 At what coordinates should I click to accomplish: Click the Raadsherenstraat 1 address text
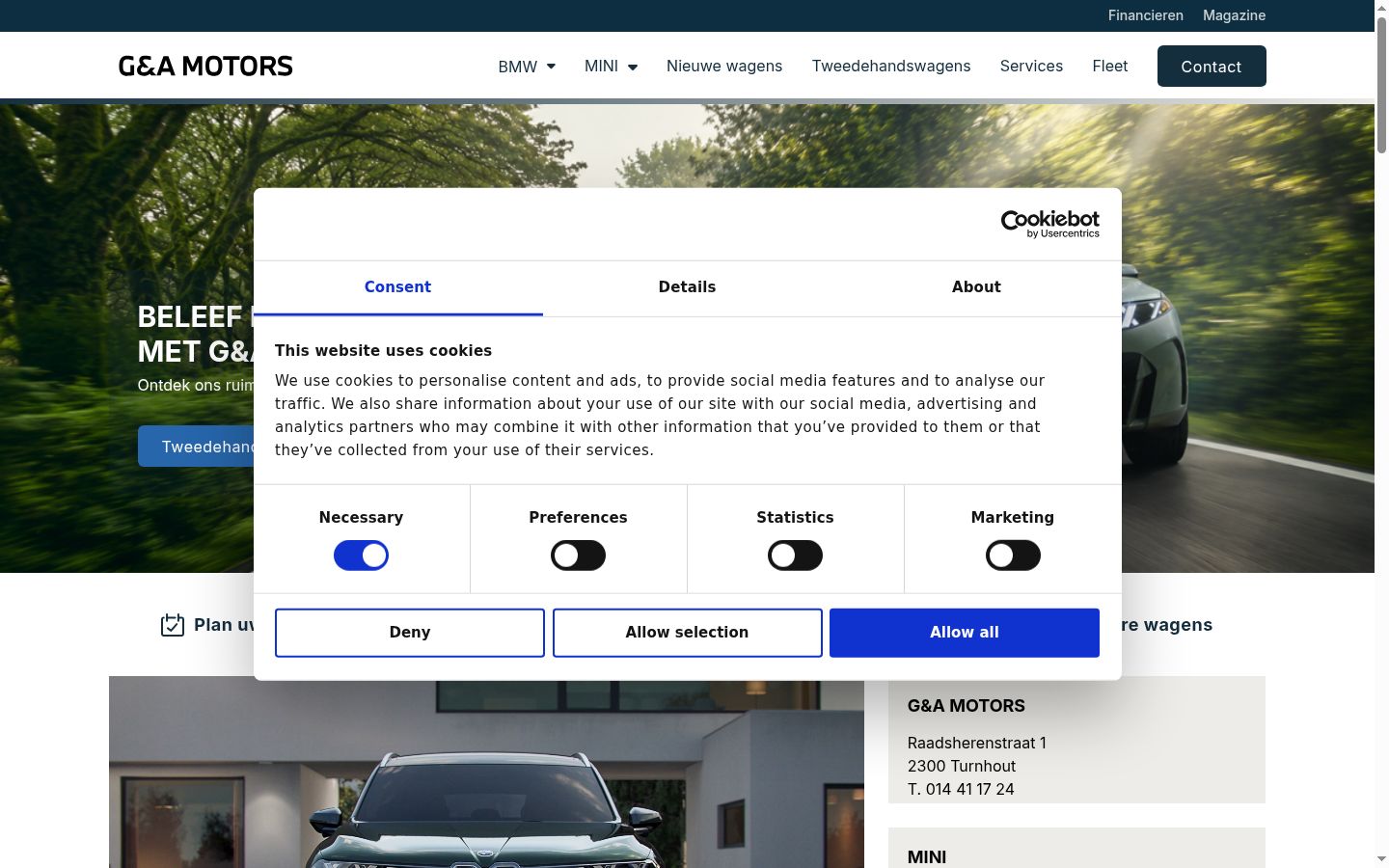(x=977, y=743)
